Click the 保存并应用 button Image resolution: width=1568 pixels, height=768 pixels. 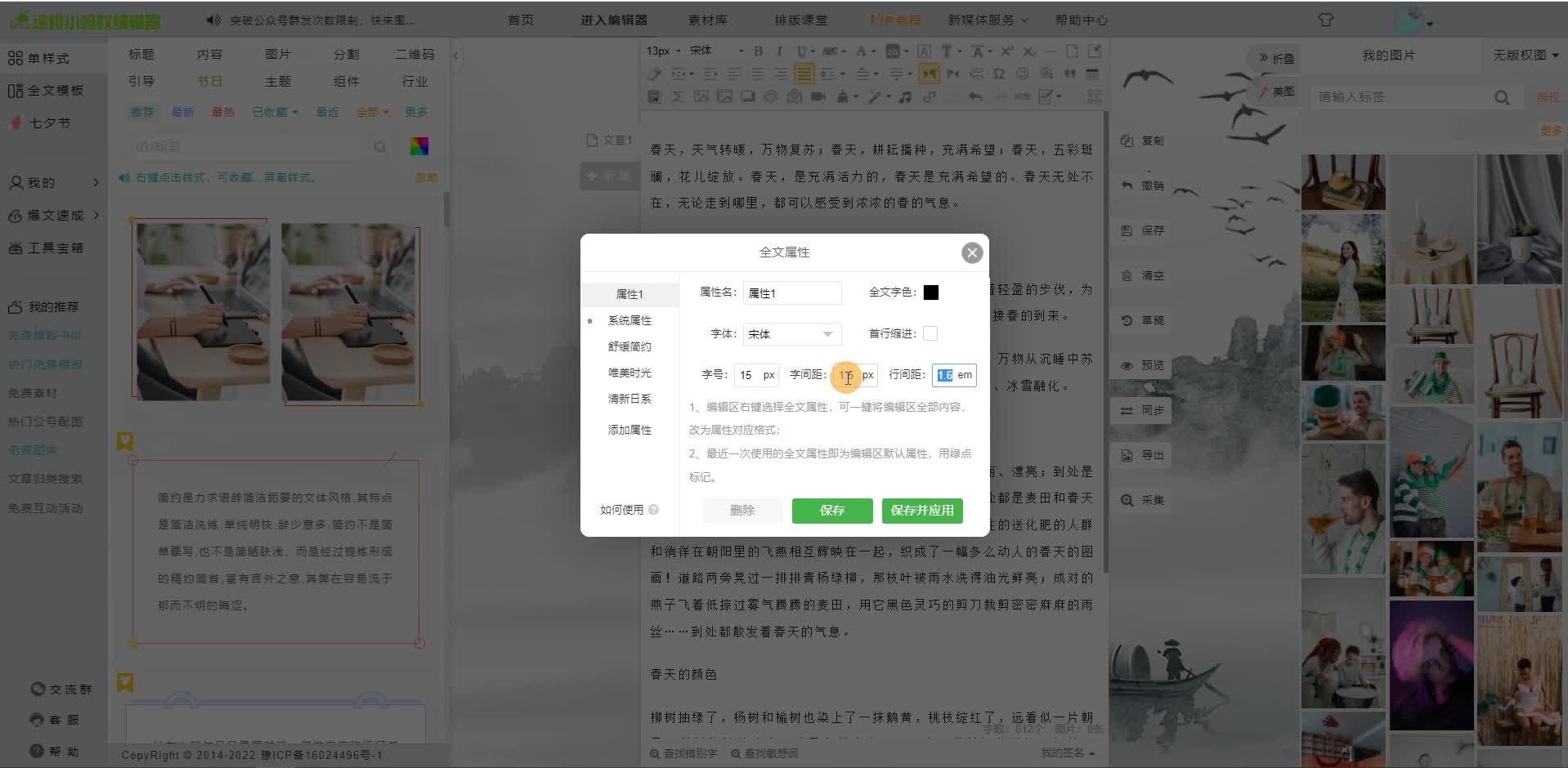point(922,511)
